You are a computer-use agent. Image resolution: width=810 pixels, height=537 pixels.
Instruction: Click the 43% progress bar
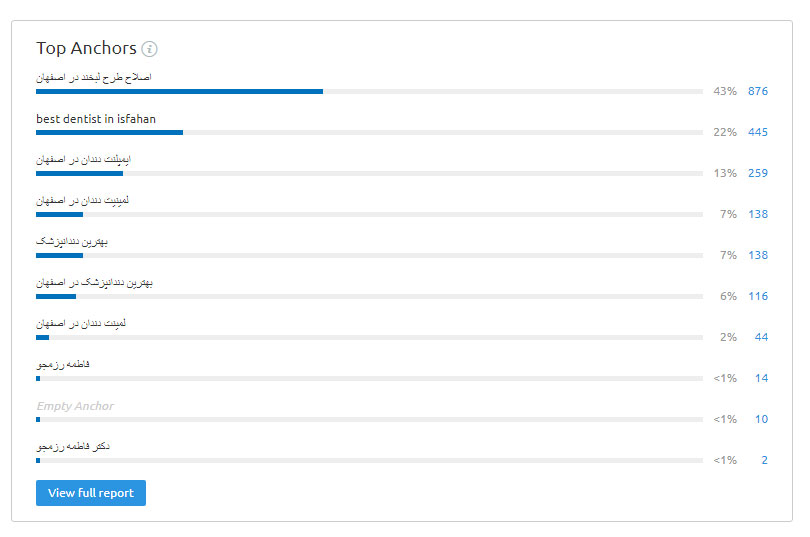369,91
